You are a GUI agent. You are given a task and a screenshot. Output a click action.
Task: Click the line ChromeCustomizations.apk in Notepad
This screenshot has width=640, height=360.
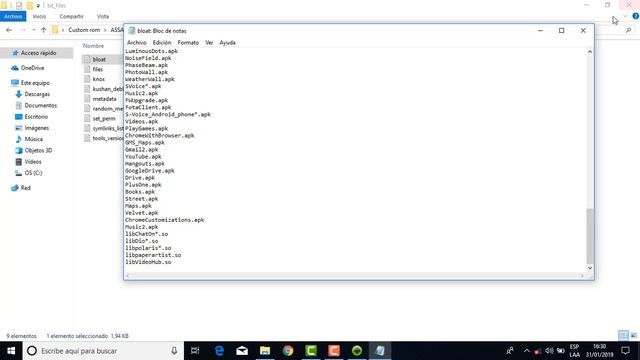(164, 220)
